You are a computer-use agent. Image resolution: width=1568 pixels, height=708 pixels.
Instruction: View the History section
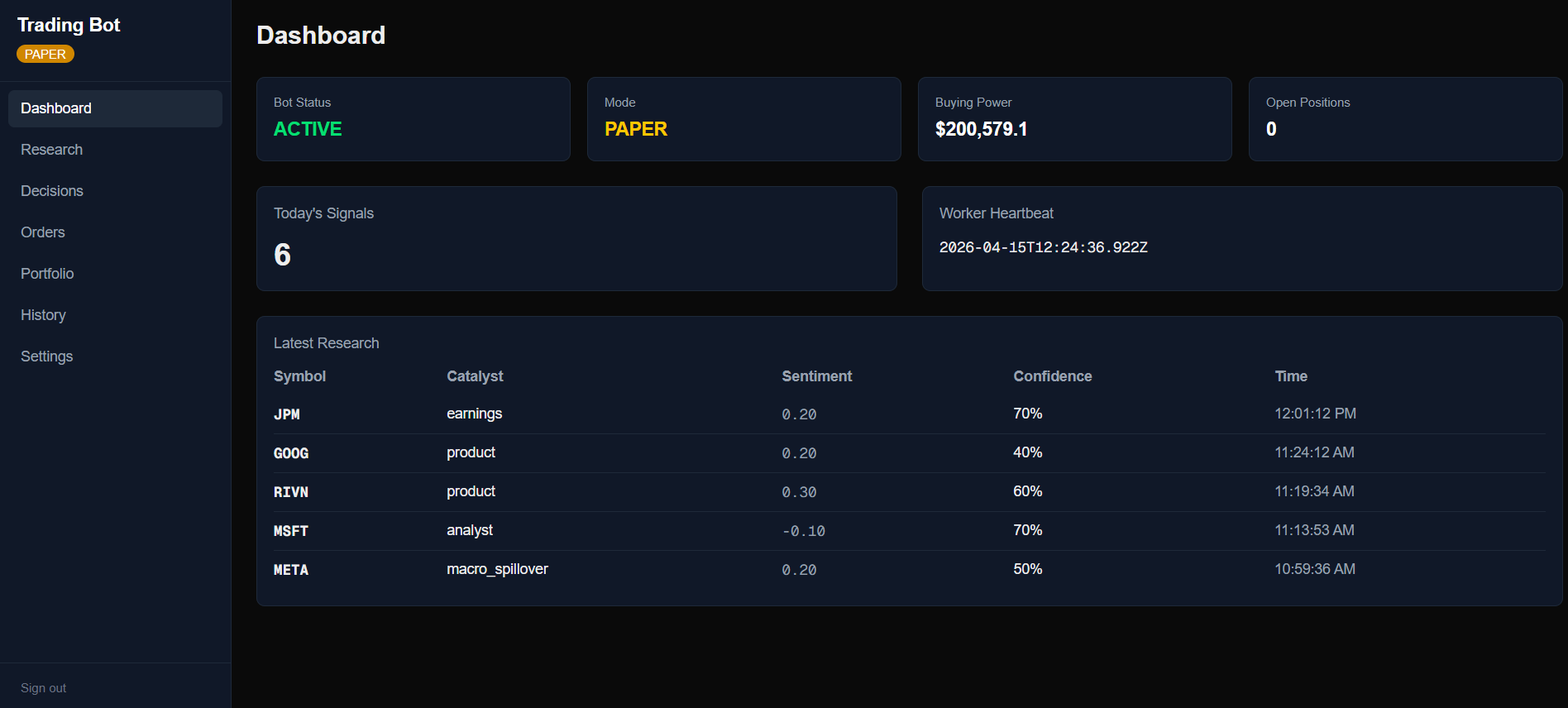click(x=115, y=315)
